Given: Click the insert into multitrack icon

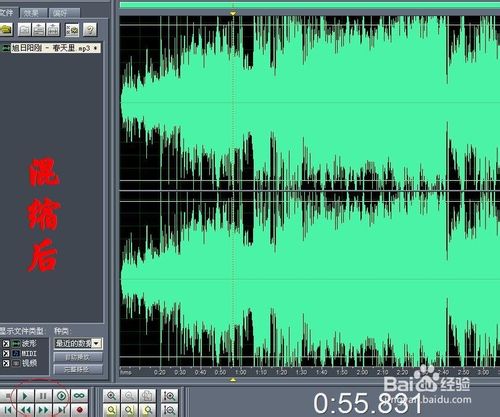Looking at the screenshot, I should point(39,30).
